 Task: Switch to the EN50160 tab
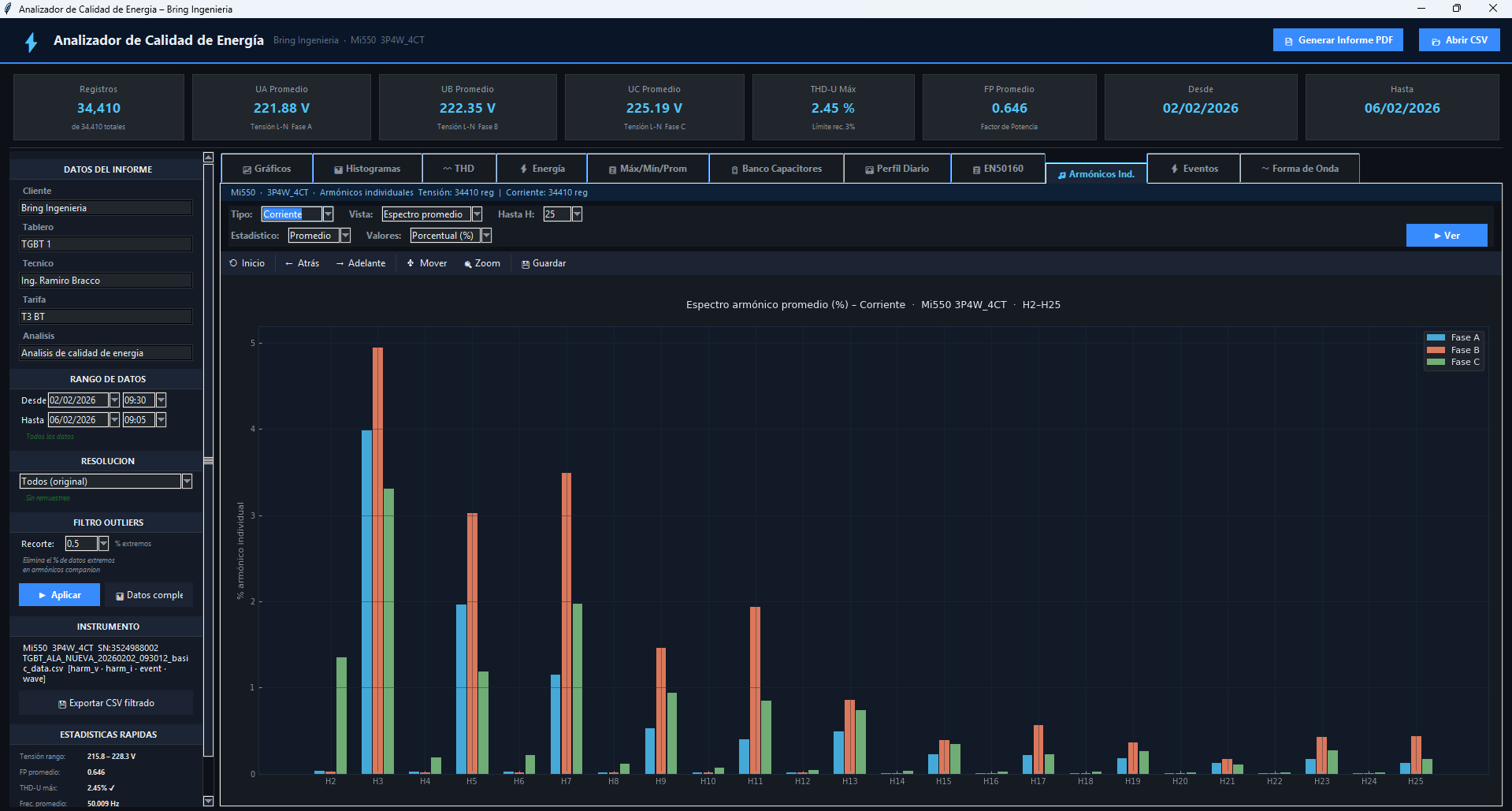[997, 168]
